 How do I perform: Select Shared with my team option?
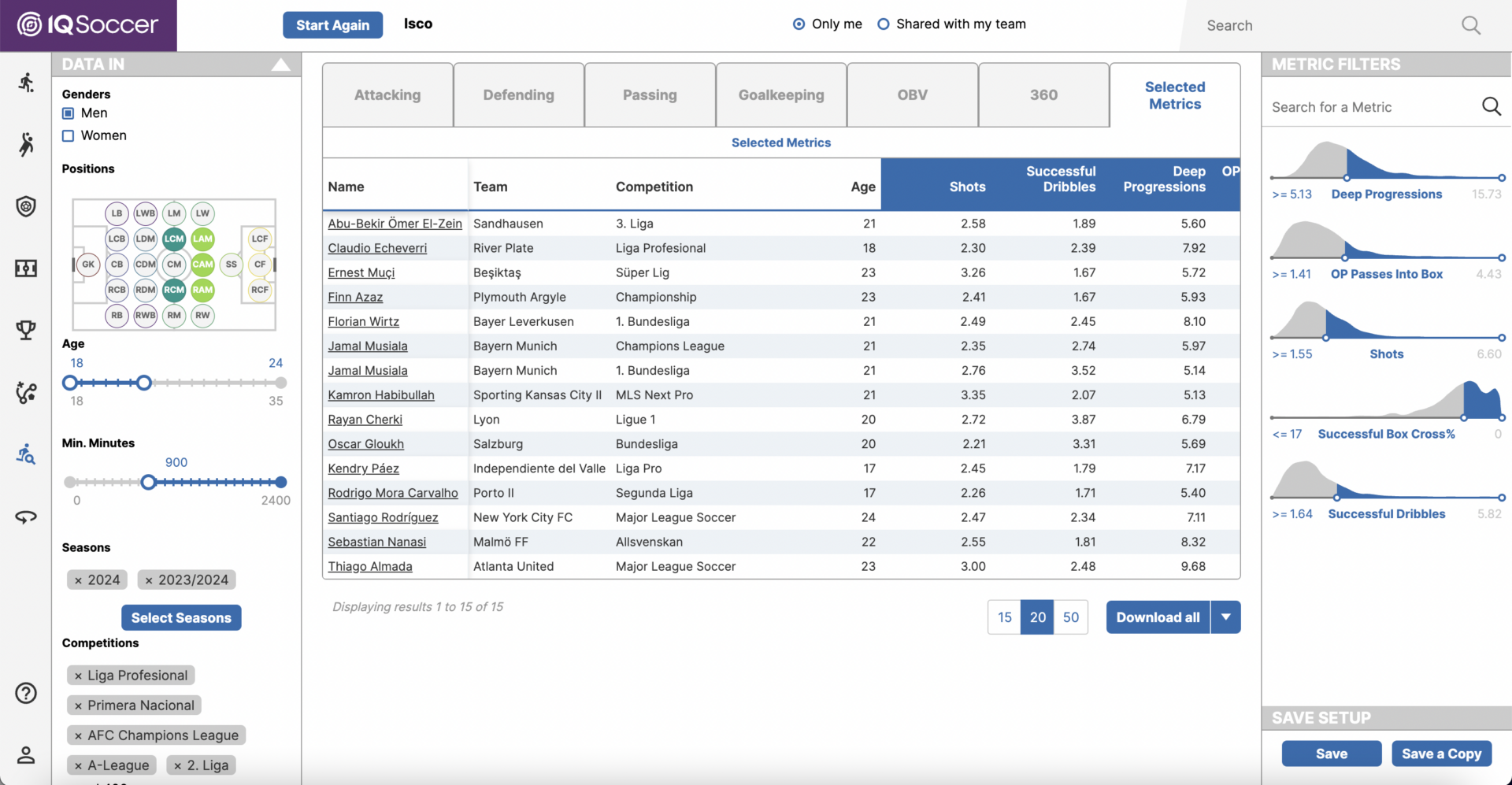(x=884, y=24)
